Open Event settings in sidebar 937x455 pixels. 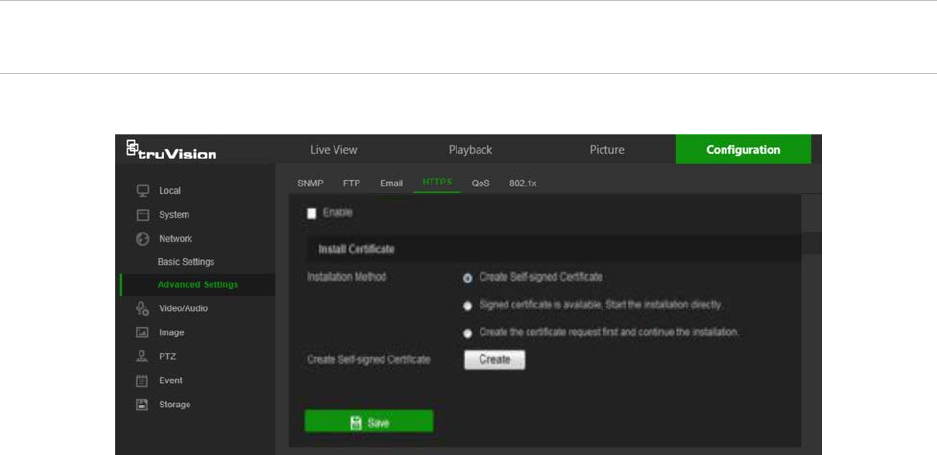(171, 380)
